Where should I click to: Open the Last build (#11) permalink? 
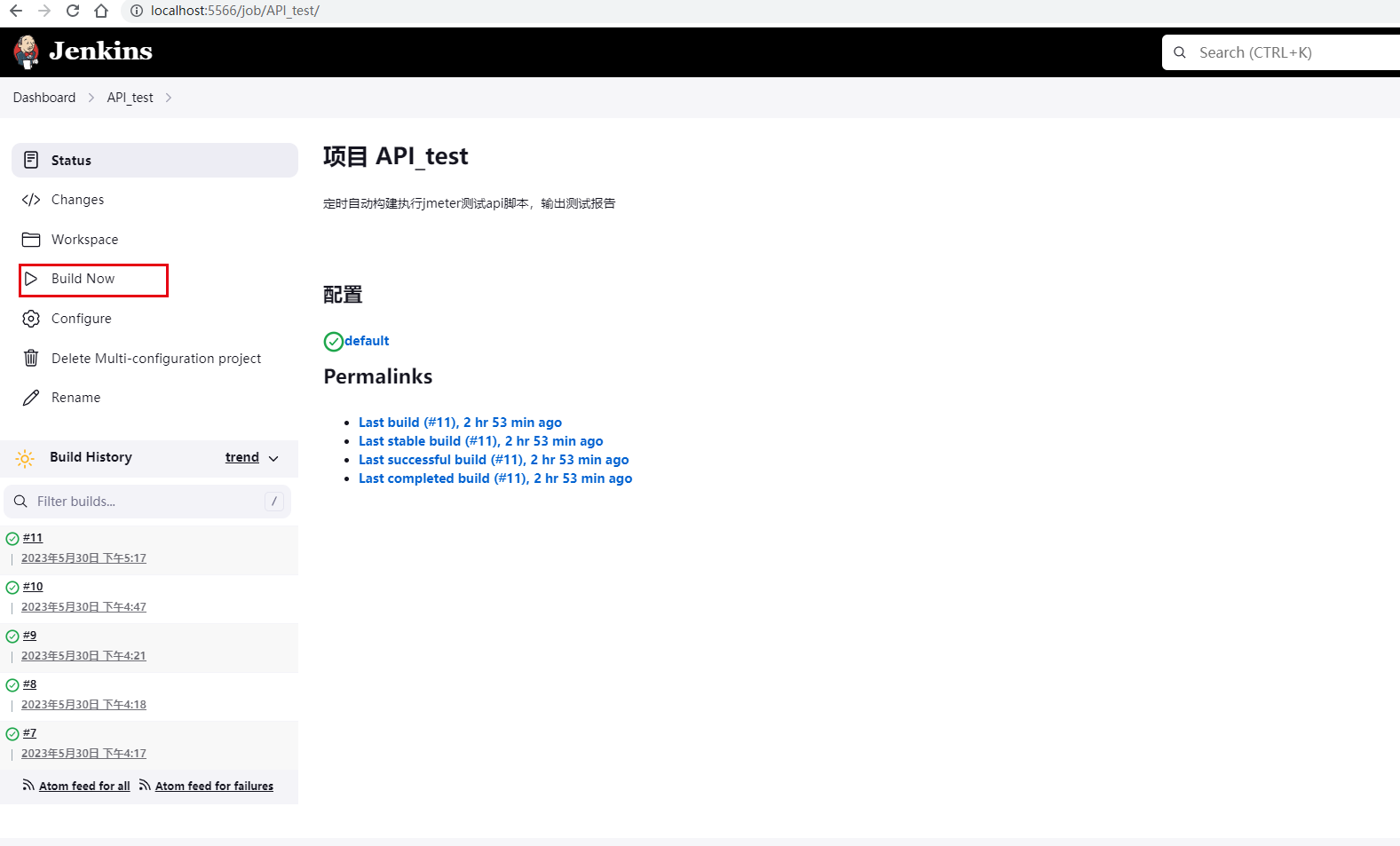point(460,423)
